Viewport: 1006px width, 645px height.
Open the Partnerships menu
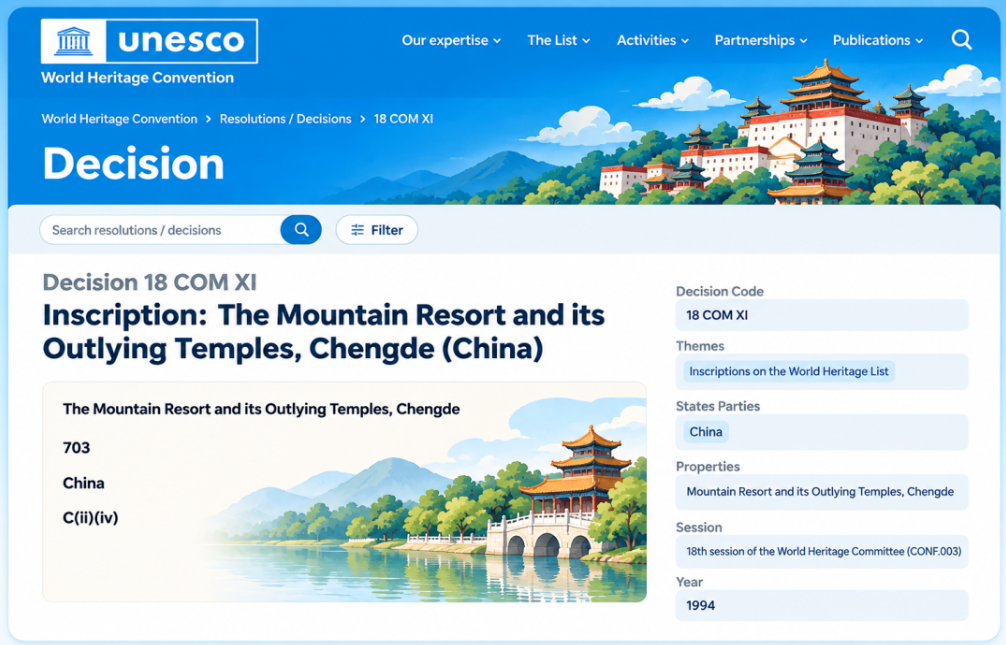pyautogui.click(x=761, y=40)
